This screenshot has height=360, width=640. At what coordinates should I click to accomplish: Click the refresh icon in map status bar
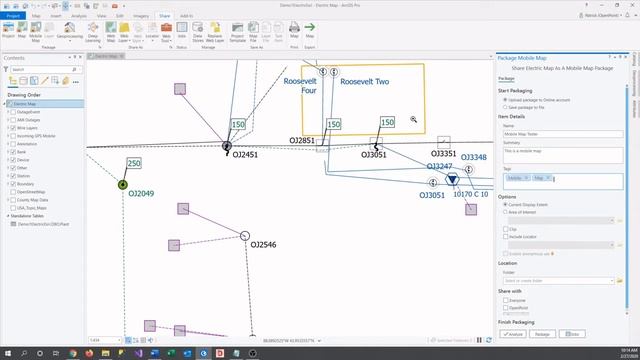tap(488, 340)
